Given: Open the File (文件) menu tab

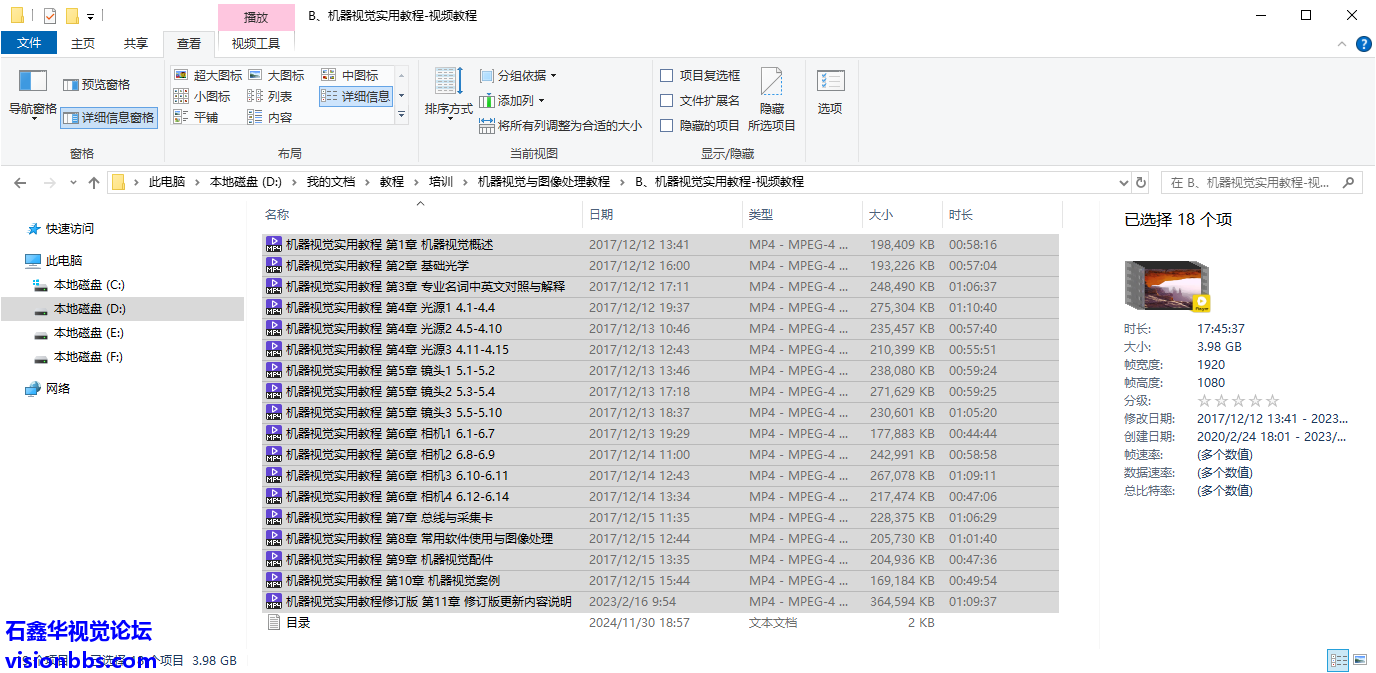Looking at the screenshot, I should click(x=29, y=43).
